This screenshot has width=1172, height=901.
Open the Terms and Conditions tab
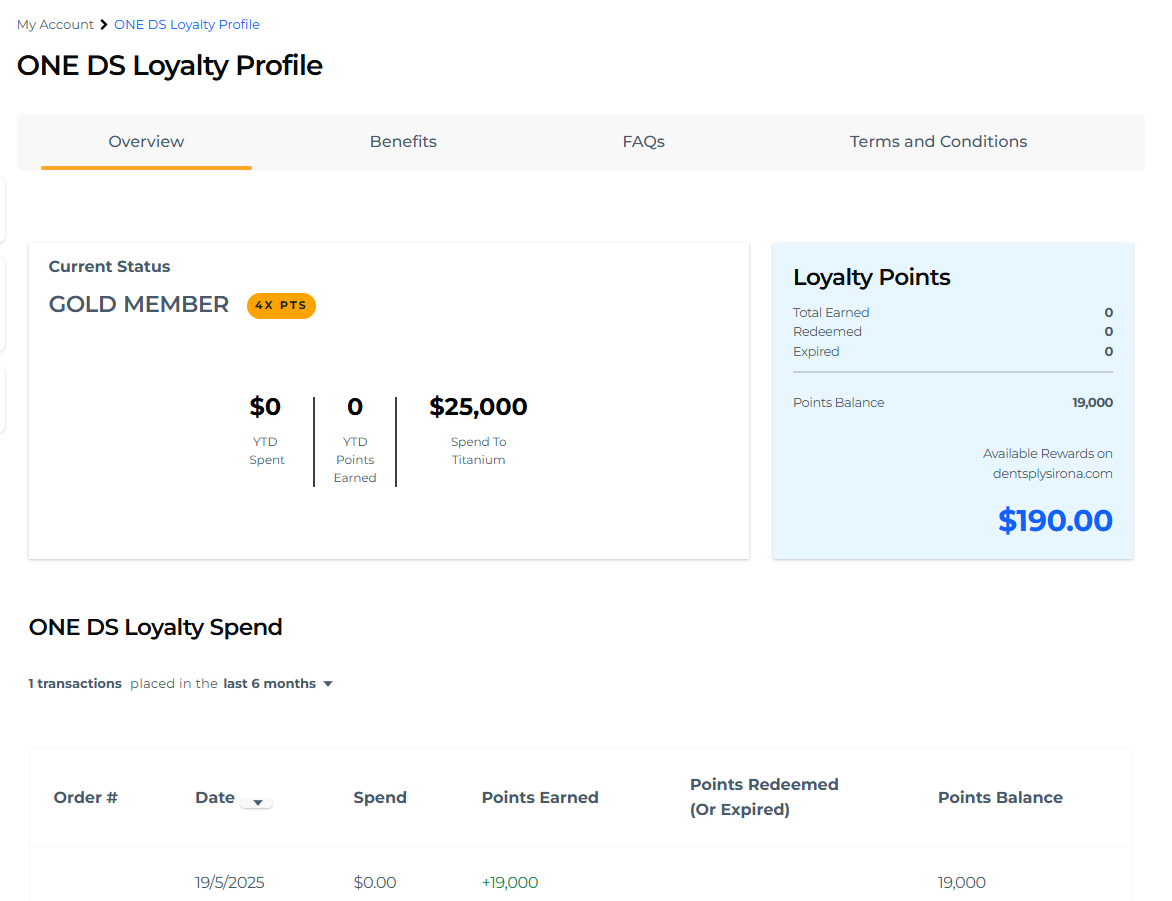click(938, 141)
